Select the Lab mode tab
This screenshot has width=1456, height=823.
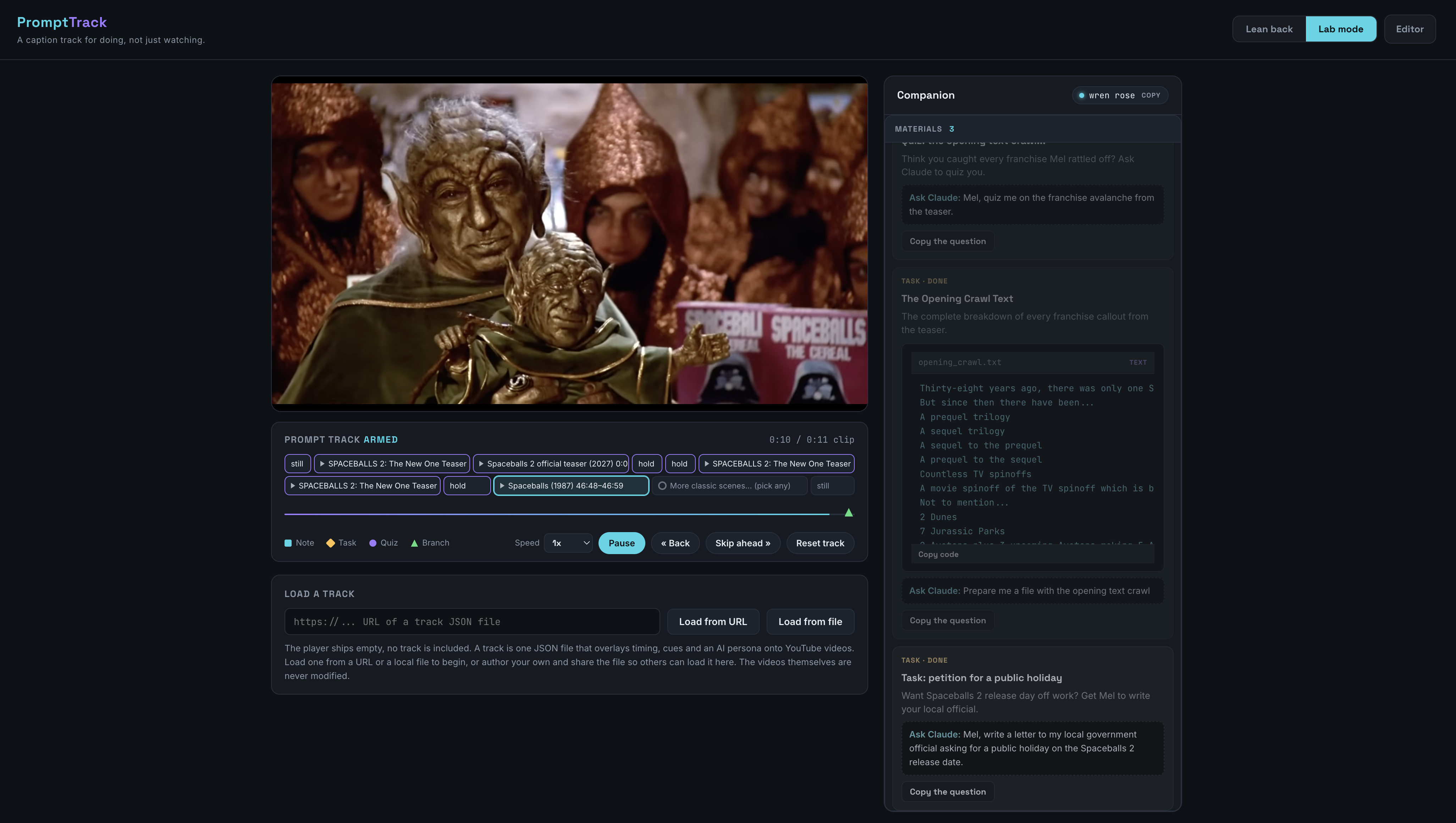point(1341,29)
